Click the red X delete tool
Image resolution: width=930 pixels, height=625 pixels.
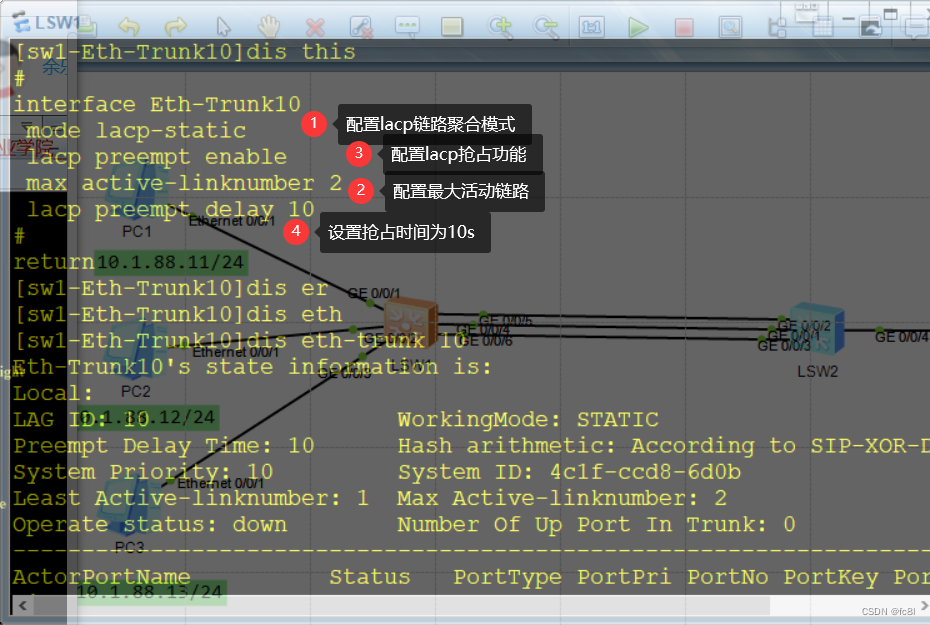coord(315,27)
